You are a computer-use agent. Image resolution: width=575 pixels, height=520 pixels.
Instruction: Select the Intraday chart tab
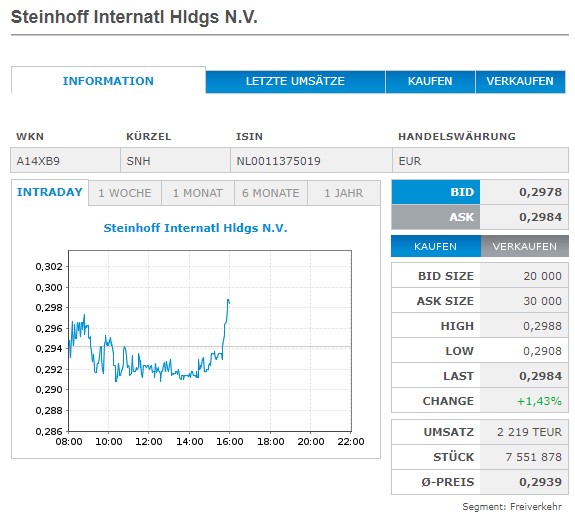(x=50, y=192)
